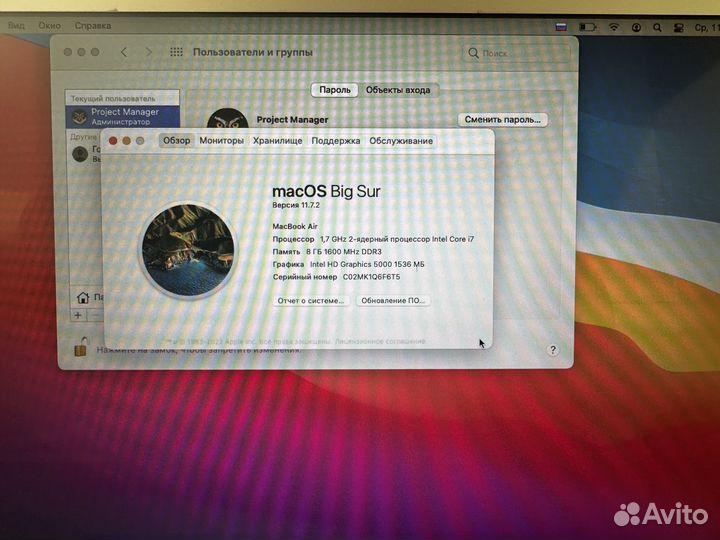Viewport: 720px width, 540px height.
Task: Click the Сменить пароль button
Action: tap(502, 119)
